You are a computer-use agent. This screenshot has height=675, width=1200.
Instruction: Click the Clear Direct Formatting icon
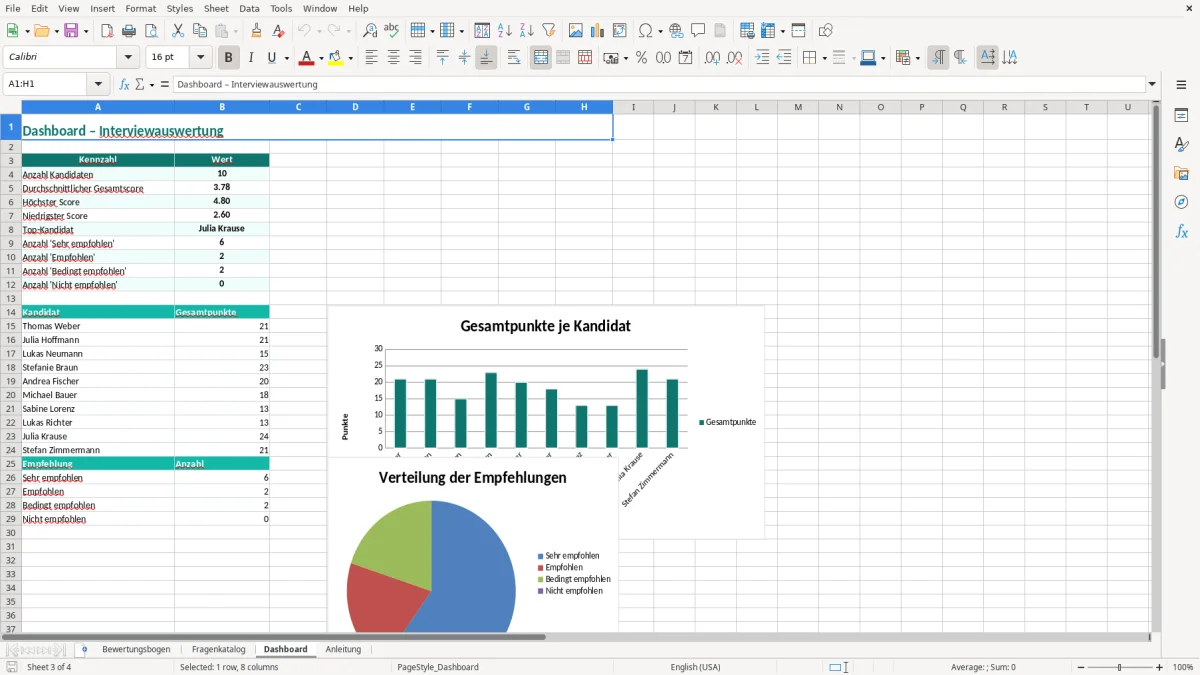[x=278, y=31]
